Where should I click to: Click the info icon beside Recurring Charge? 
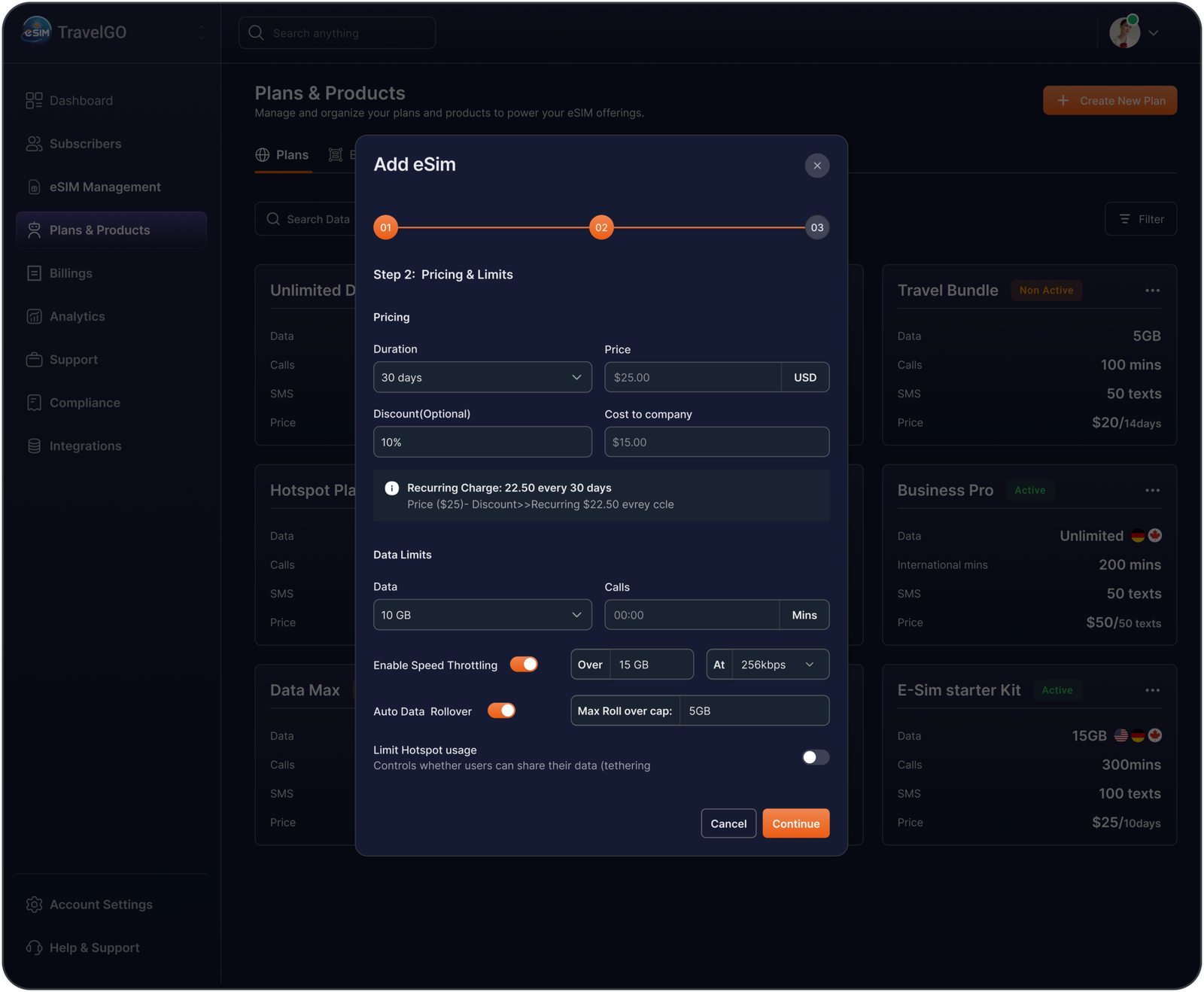tap(391, 488)
